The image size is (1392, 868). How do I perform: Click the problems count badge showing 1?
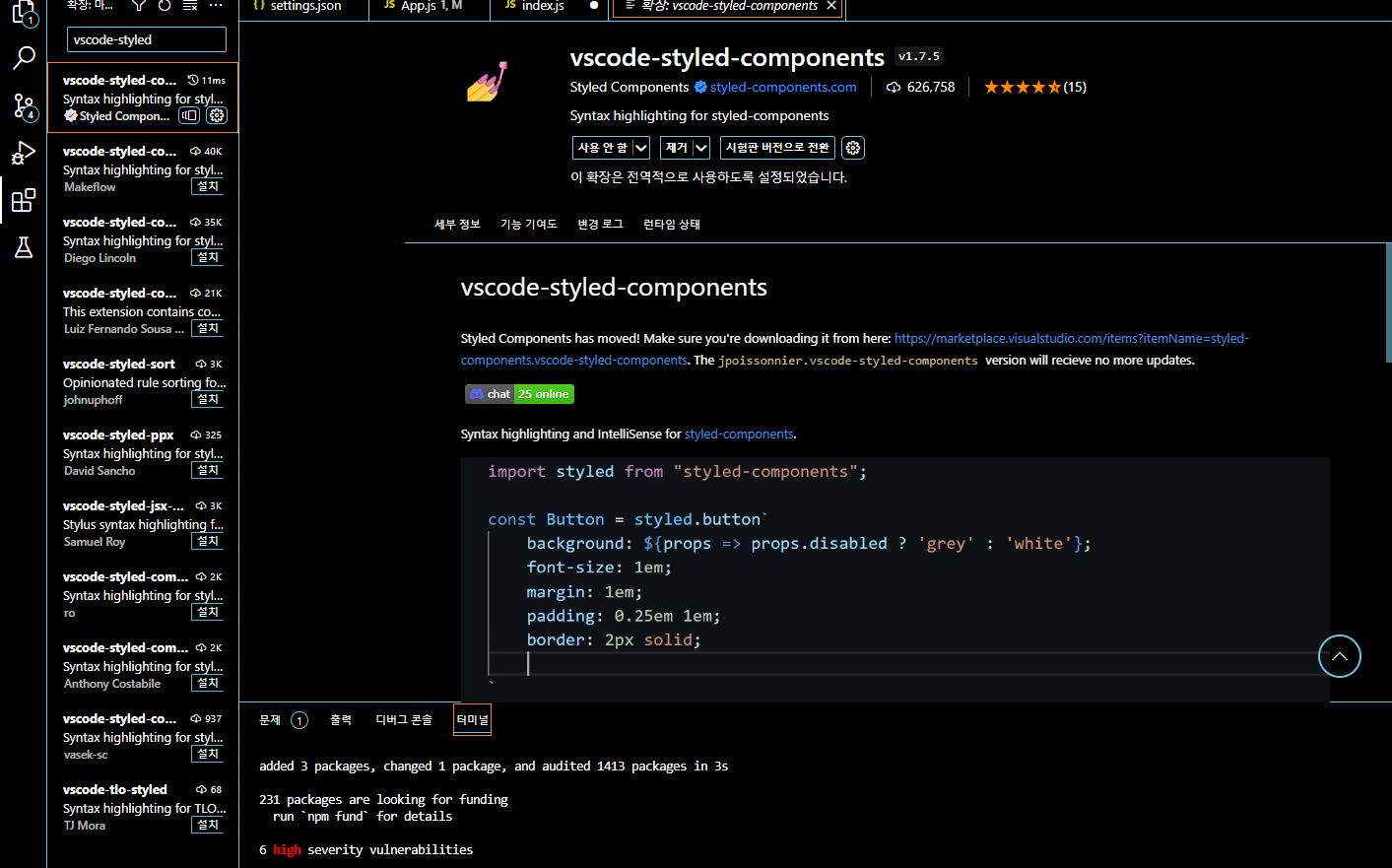pyautogui.click(x=299, y=720)
